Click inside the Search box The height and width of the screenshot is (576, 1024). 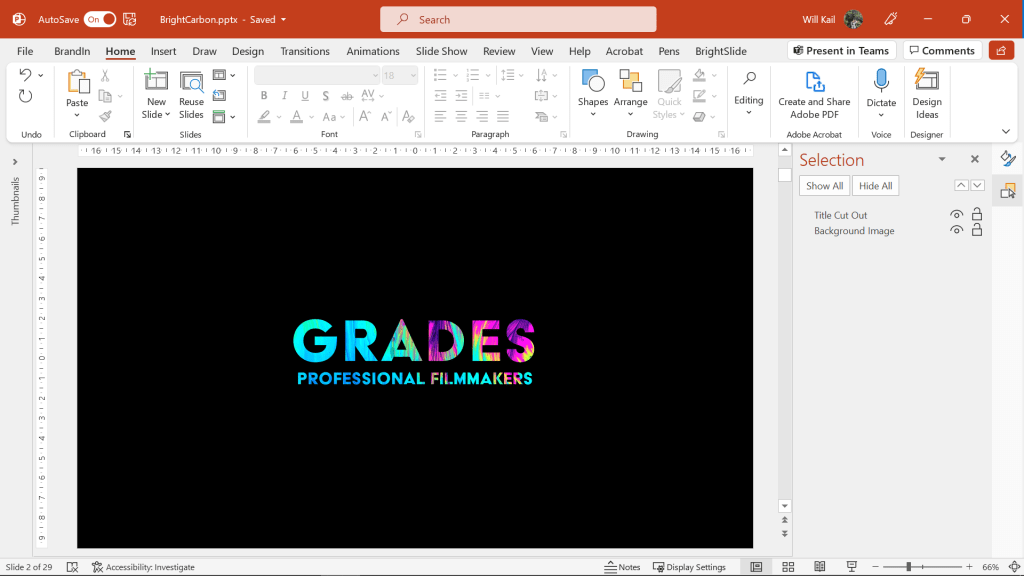point(517,19)
